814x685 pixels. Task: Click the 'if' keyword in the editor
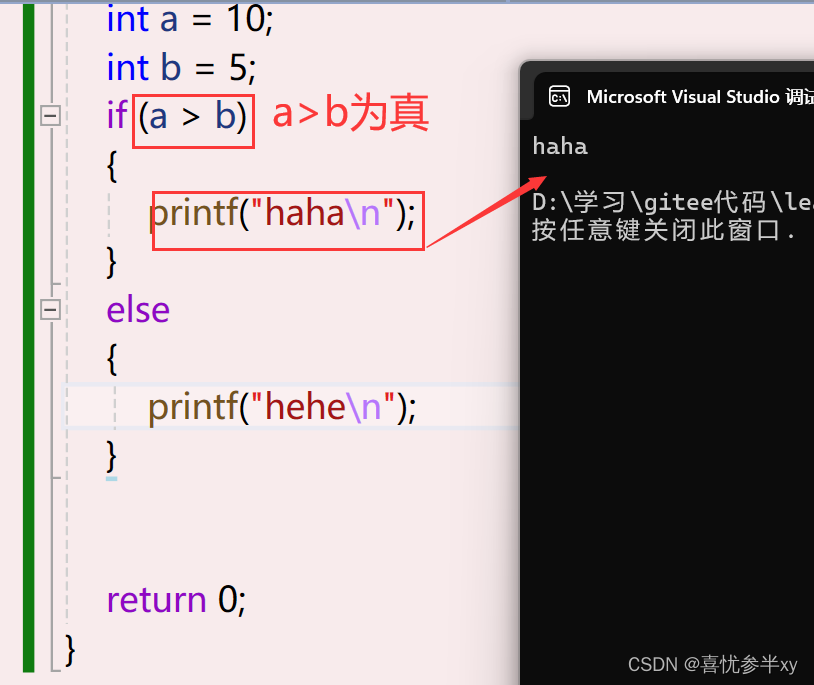(x=117, y=115)
